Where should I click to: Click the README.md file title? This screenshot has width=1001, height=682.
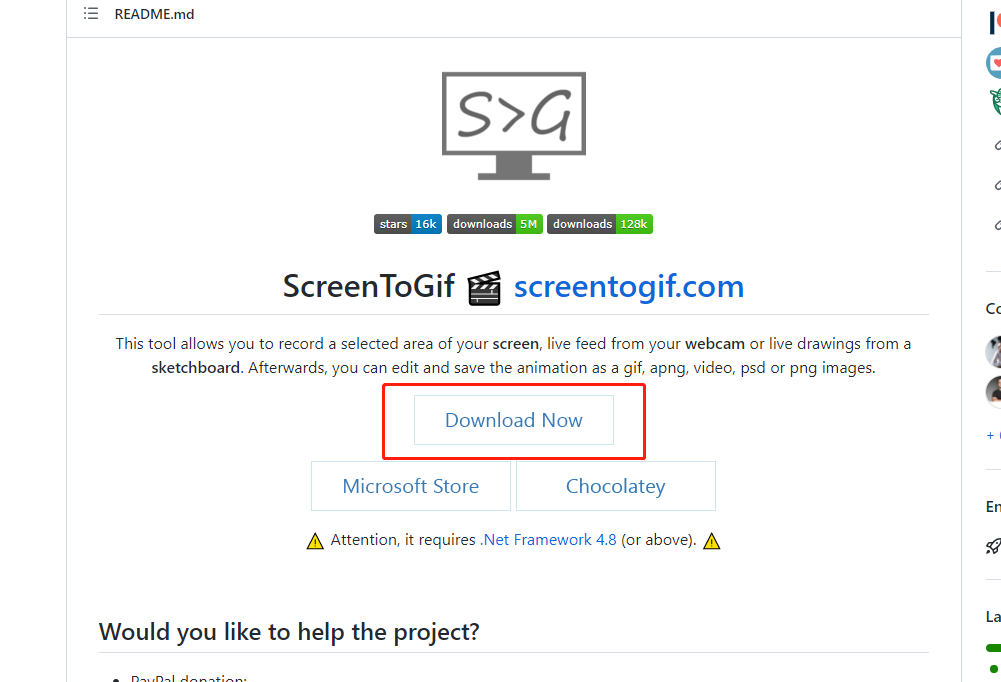(154, 14)
